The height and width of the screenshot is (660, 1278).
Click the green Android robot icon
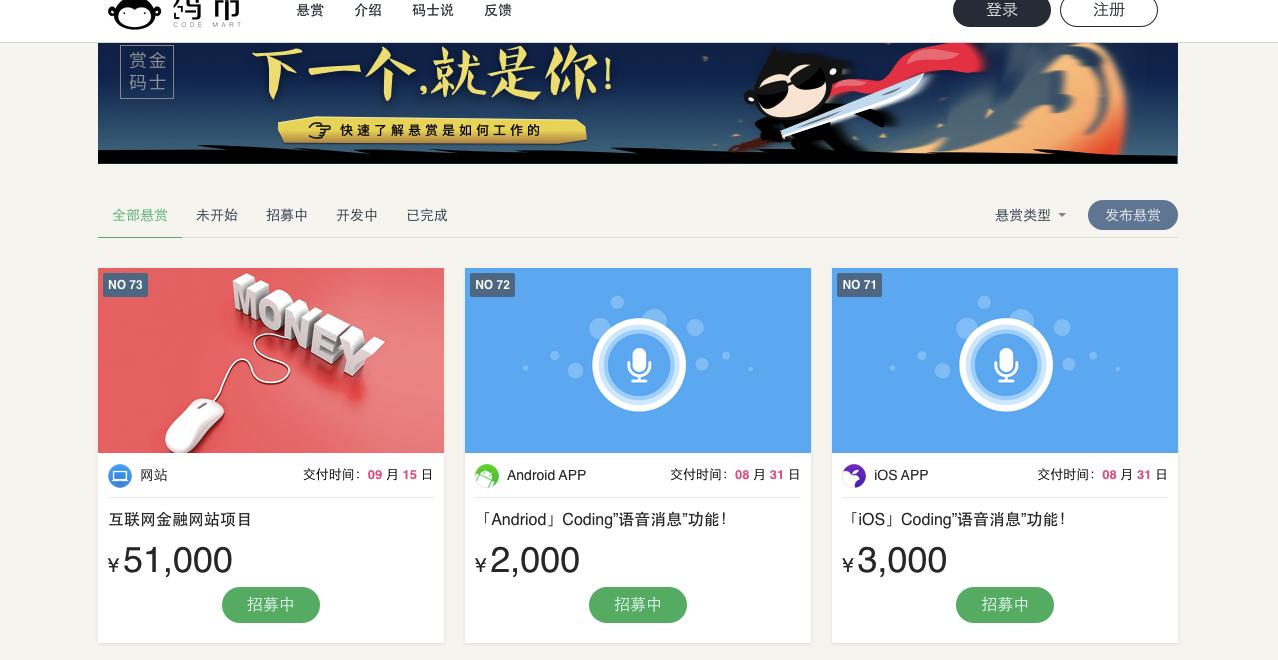487,475
